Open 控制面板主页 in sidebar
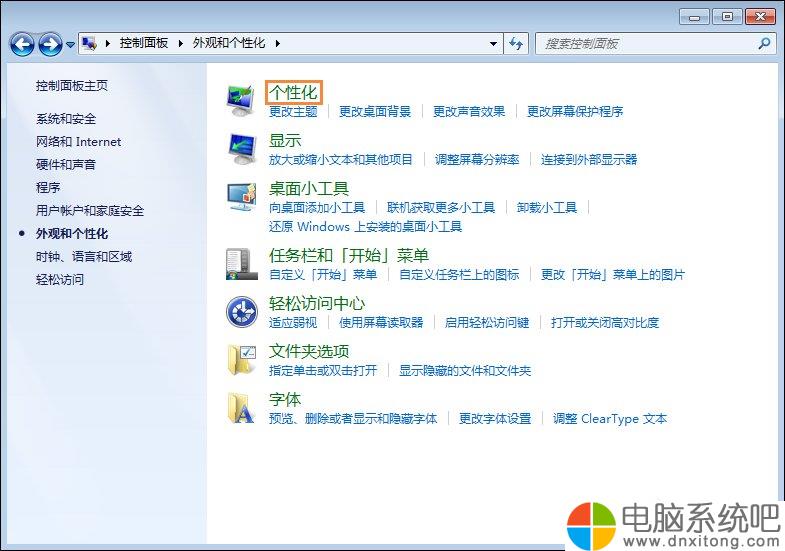The height and width of the screenshot is (551, 785). click(72, 86)
